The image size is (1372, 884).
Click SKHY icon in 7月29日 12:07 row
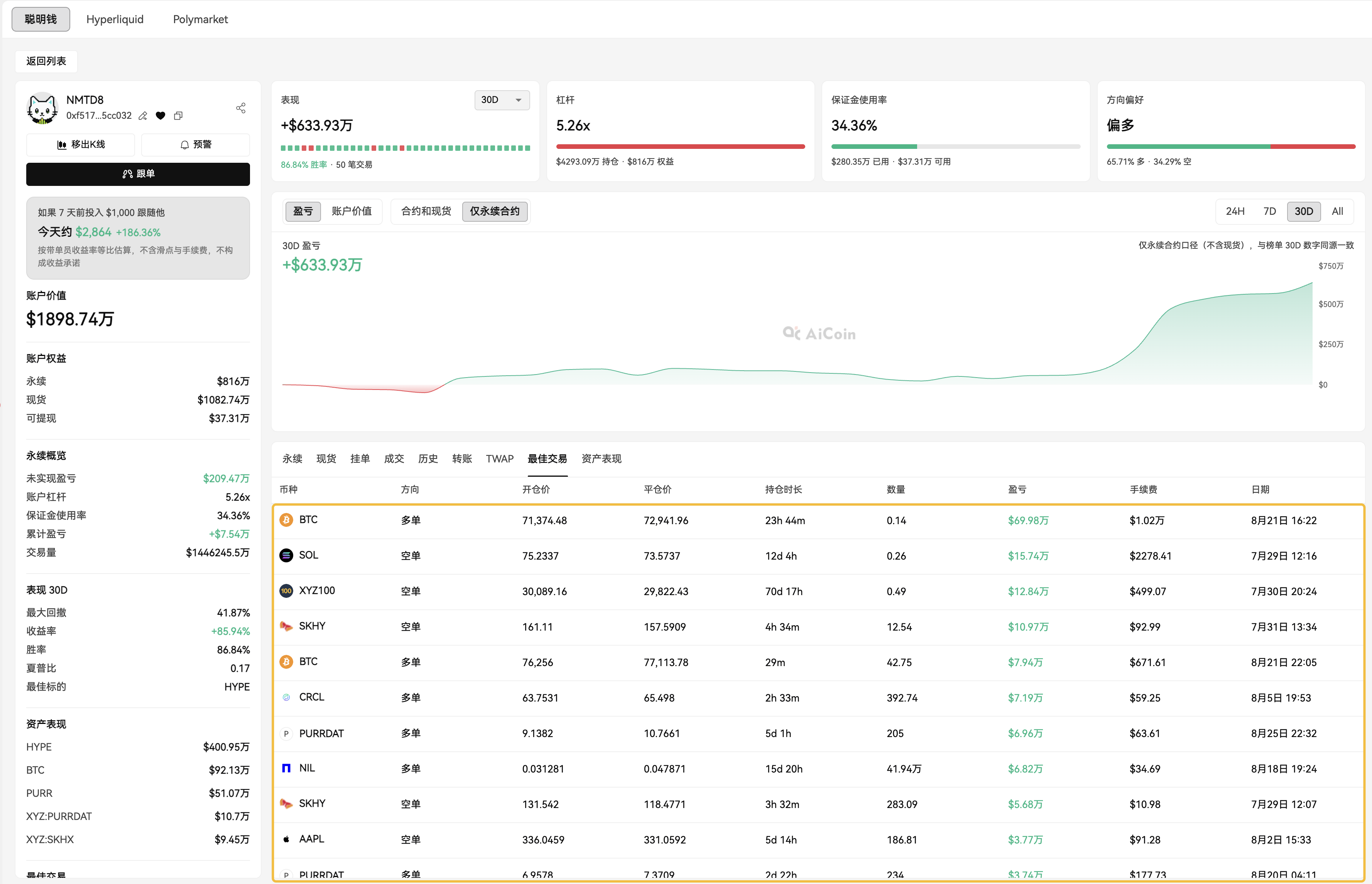pos(286,804)
